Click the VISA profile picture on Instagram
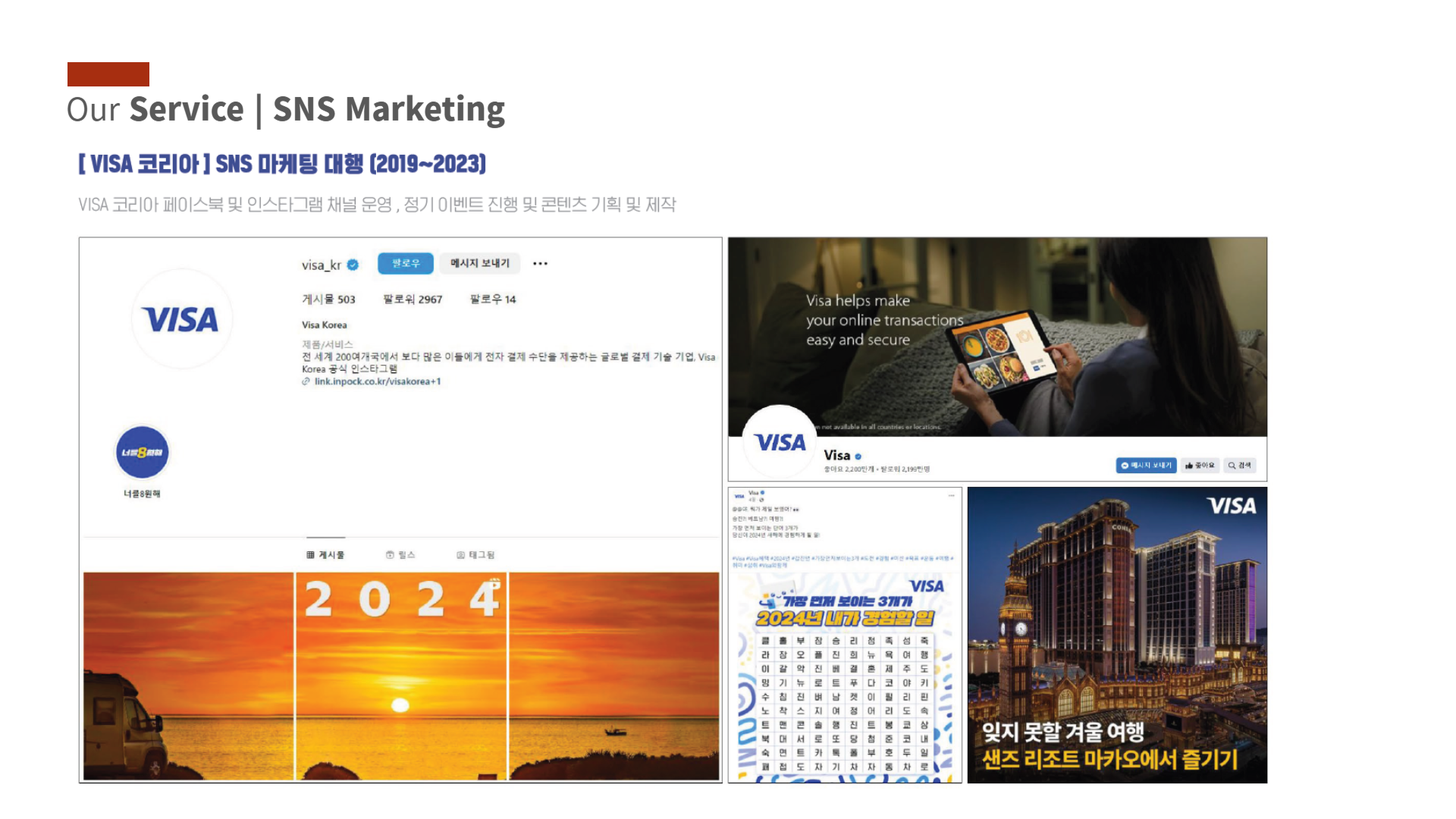 [182, 319]
